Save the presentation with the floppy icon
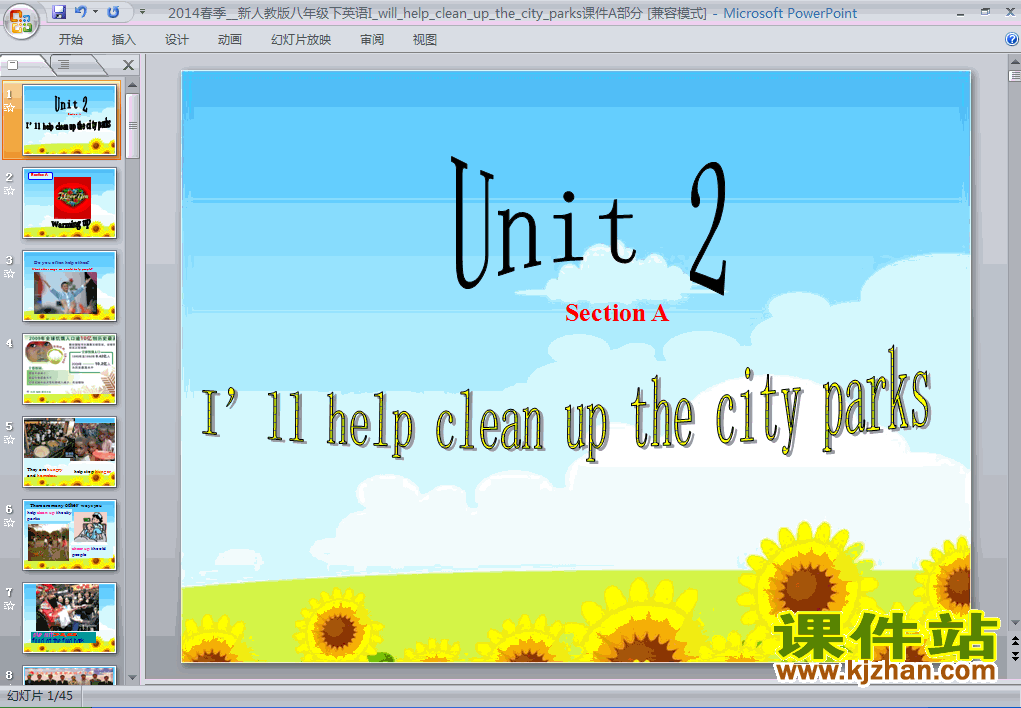Image resolution: width=1021 pixels, height=708 pixels. click(59, 12)
